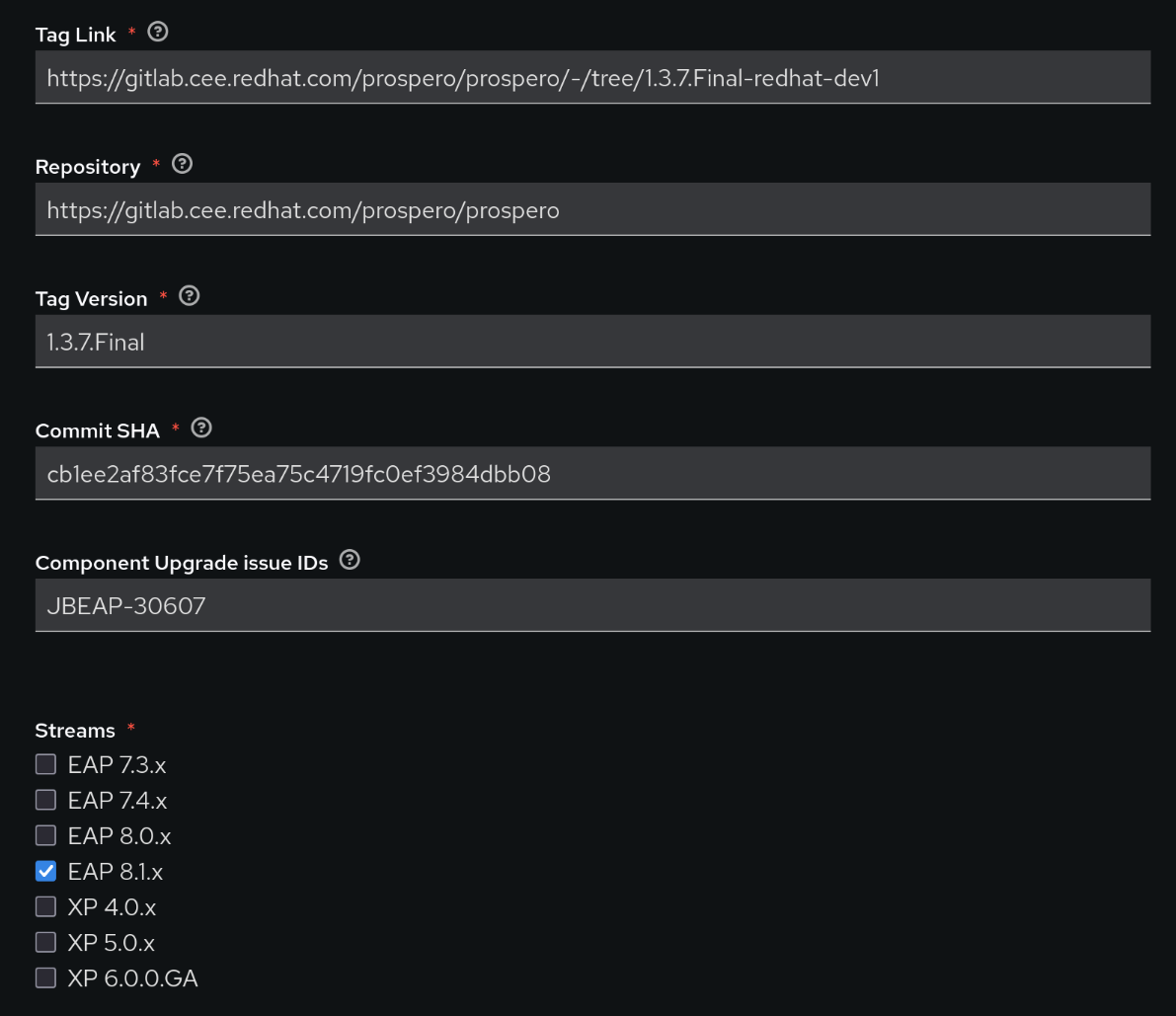
Task: Click the Component Upgrade issue IDs field
Action: pyautogui.click(x=592, y=605)
